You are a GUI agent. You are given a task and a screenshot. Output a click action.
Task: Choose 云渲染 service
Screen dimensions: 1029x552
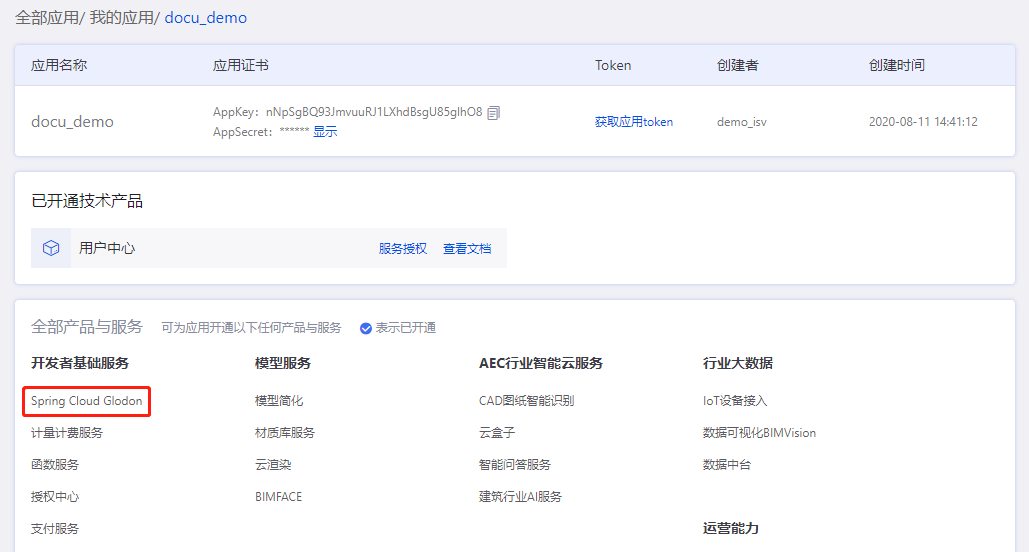273,465
